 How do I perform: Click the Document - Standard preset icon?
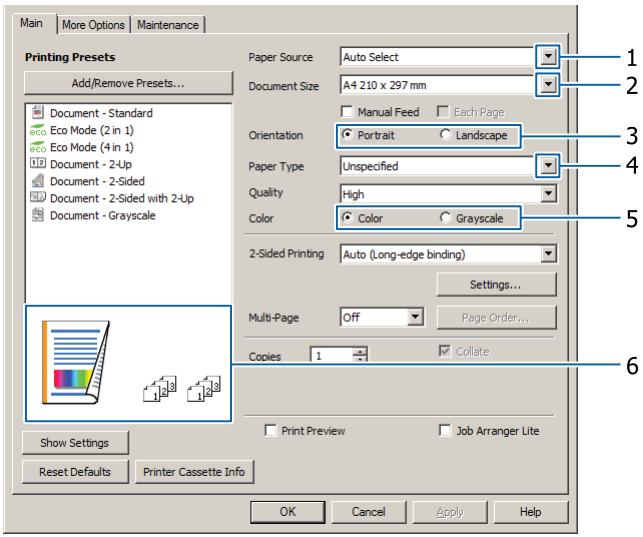[38, 112]
